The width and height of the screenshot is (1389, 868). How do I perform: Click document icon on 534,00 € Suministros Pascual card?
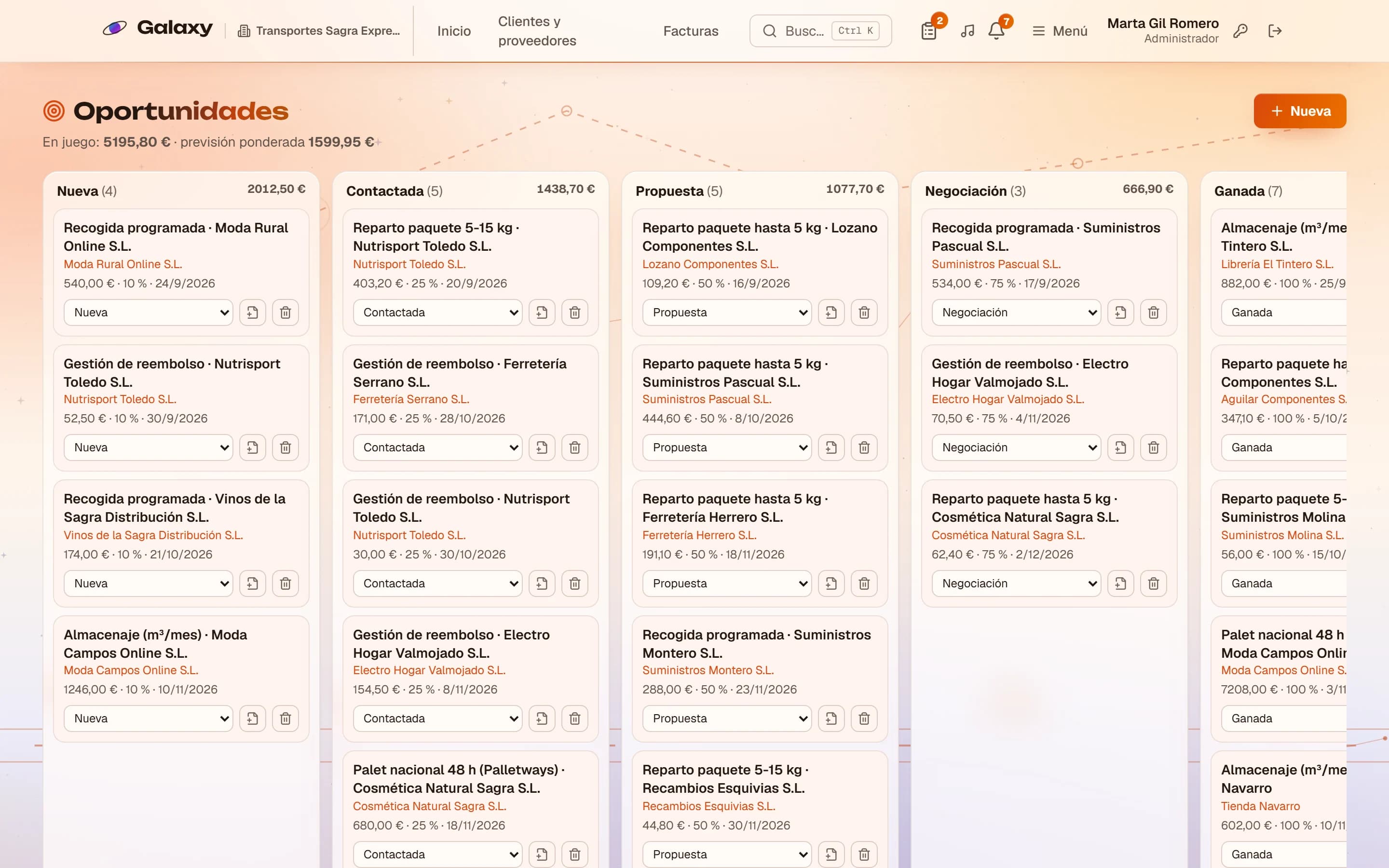coord(1120,312)
